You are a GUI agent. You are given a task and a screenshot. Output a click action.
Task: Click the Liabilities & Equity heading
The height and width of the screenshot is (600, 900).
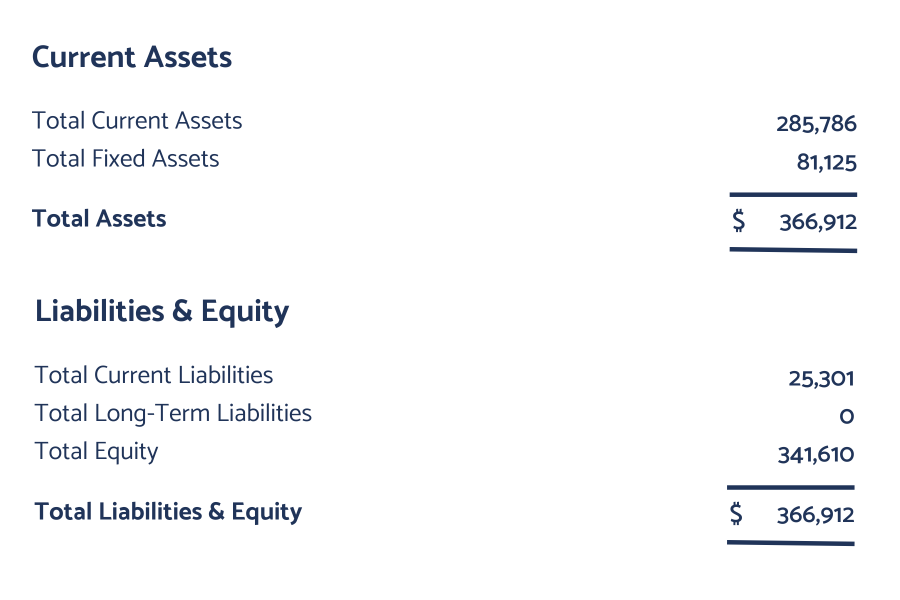[x=162, y=312]
